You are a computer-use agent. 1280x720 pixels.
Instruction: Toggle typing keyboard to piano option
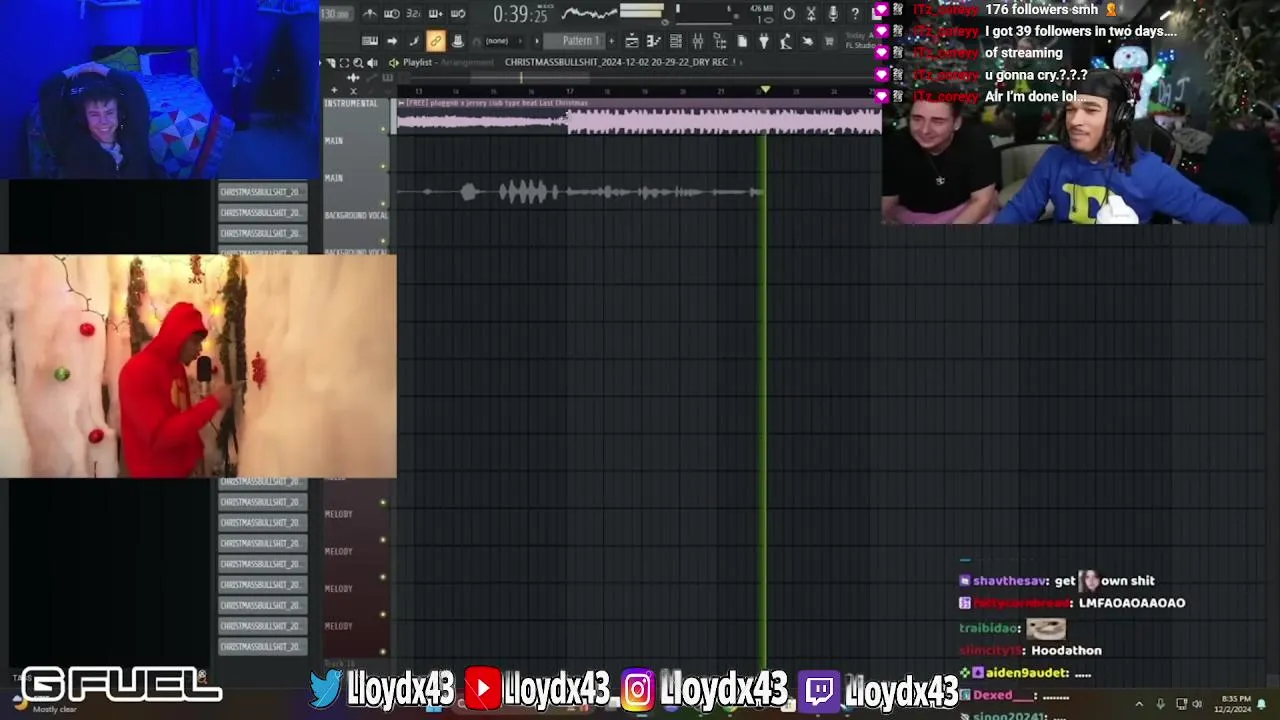pos(369,41)
